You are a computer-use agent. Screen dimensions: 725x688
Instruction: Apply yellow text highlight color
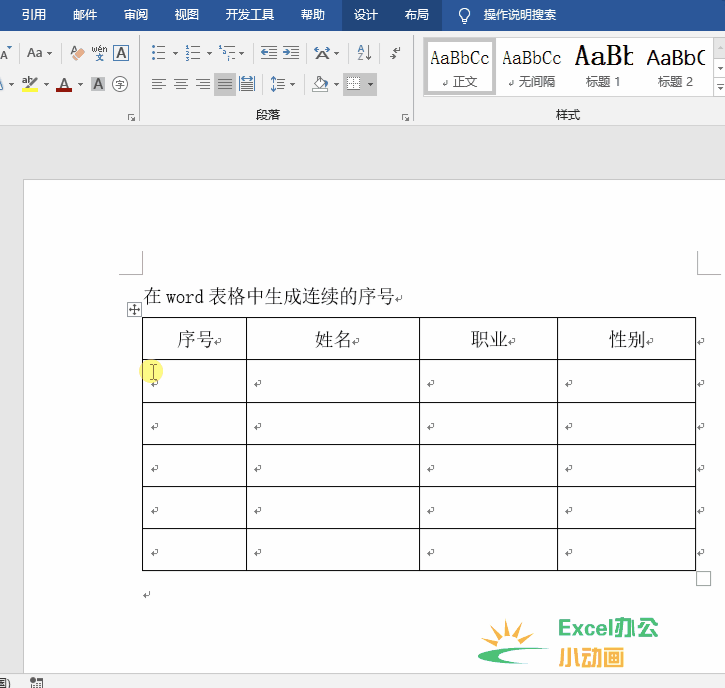(30, 84)
